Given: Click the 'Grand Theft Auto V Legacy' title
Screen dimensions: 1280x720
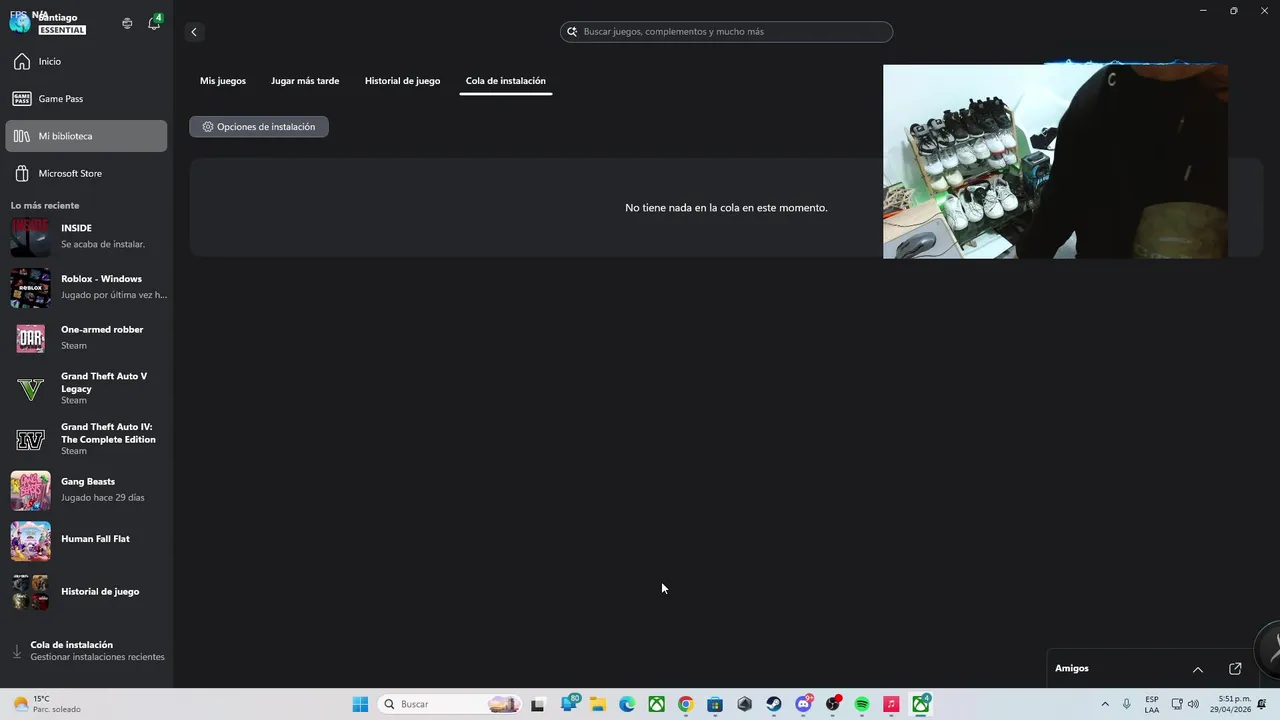Looking at the screenshot, I should click(x=104, y=382).
